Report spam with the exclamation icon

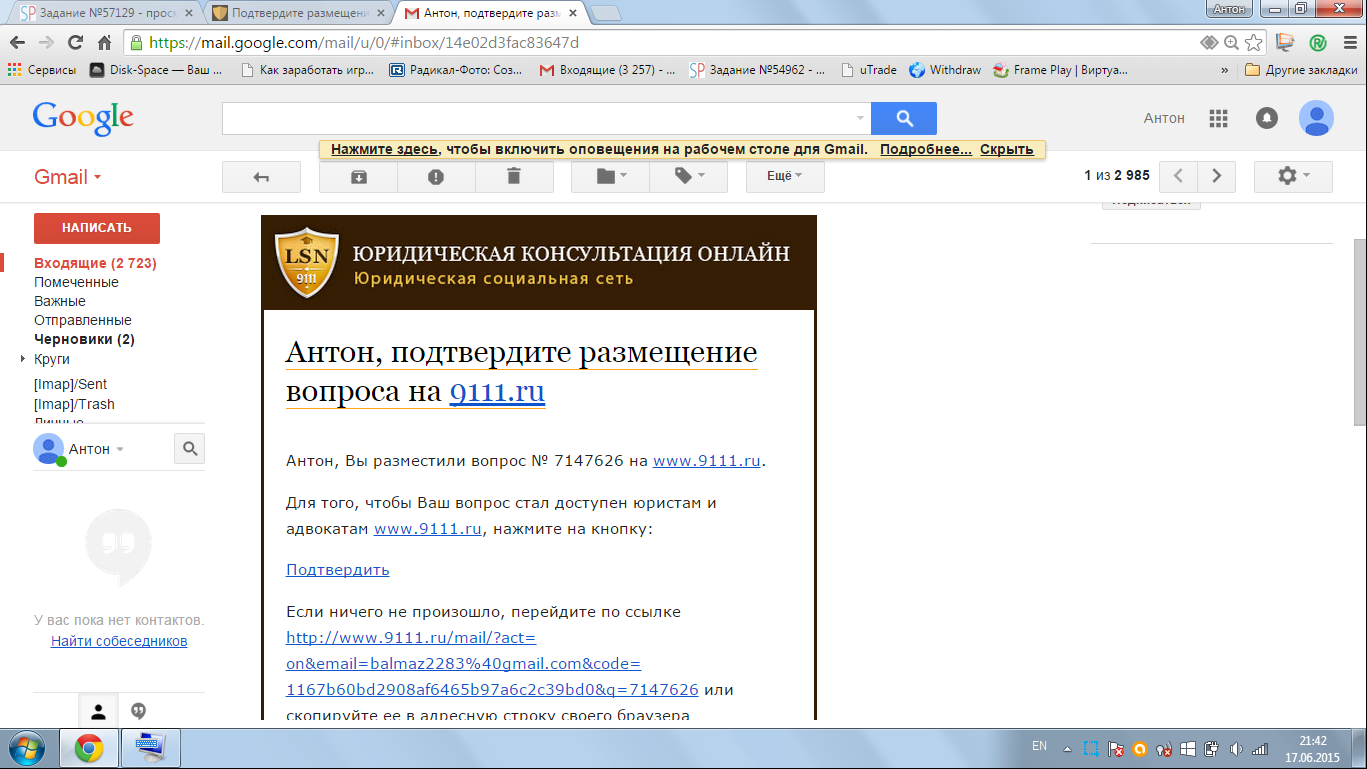(x=436, y=176)
